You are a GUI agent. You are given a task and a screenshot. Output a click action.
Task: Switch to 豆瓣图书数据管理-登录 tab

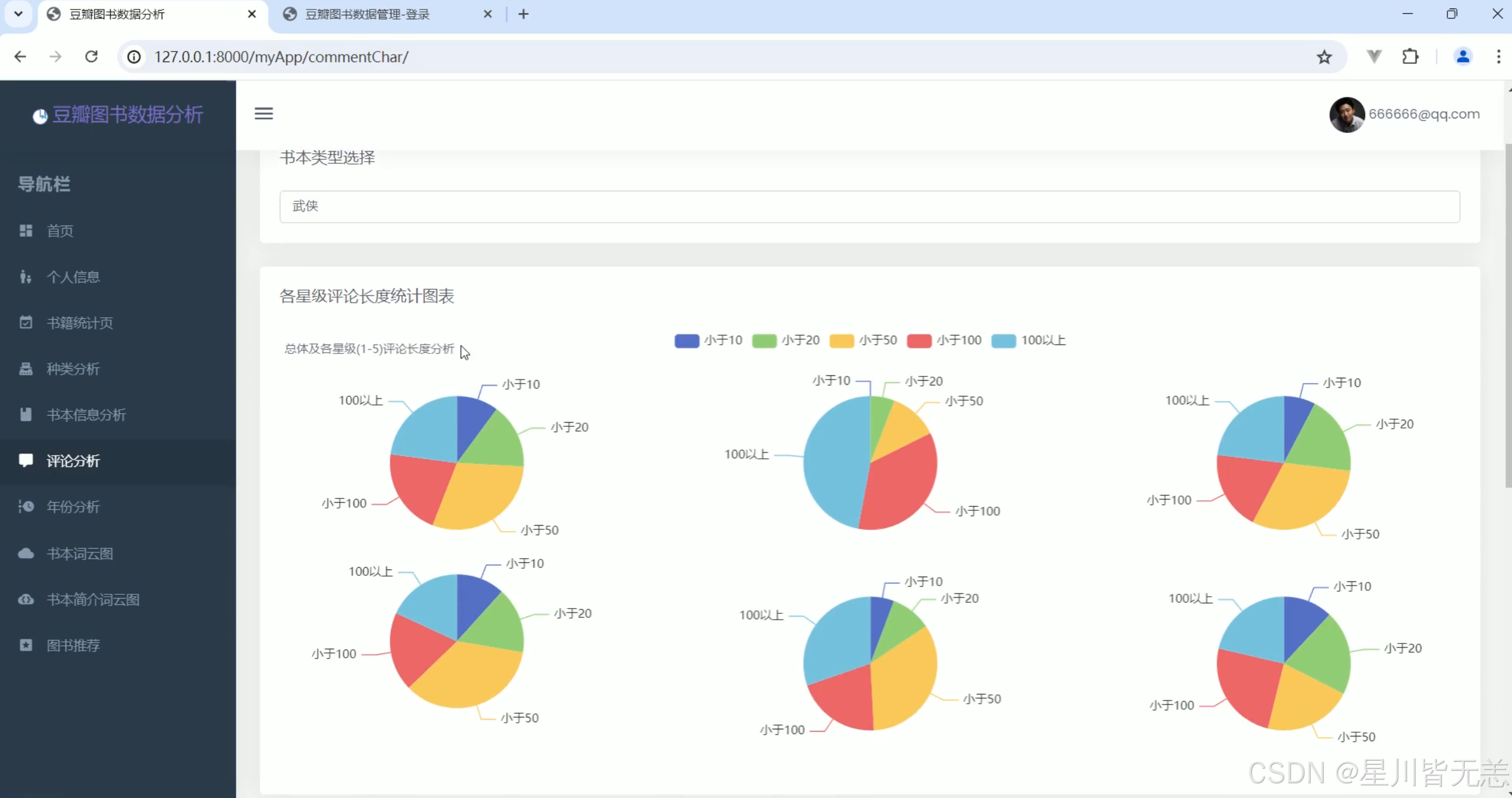point(367,14)
